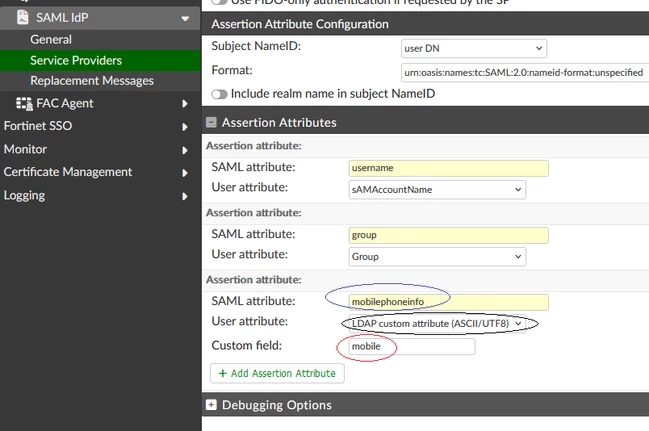This screenshot has width=649, height=431.
Task: Open the Monitor menu
Action: pos(25,149)
